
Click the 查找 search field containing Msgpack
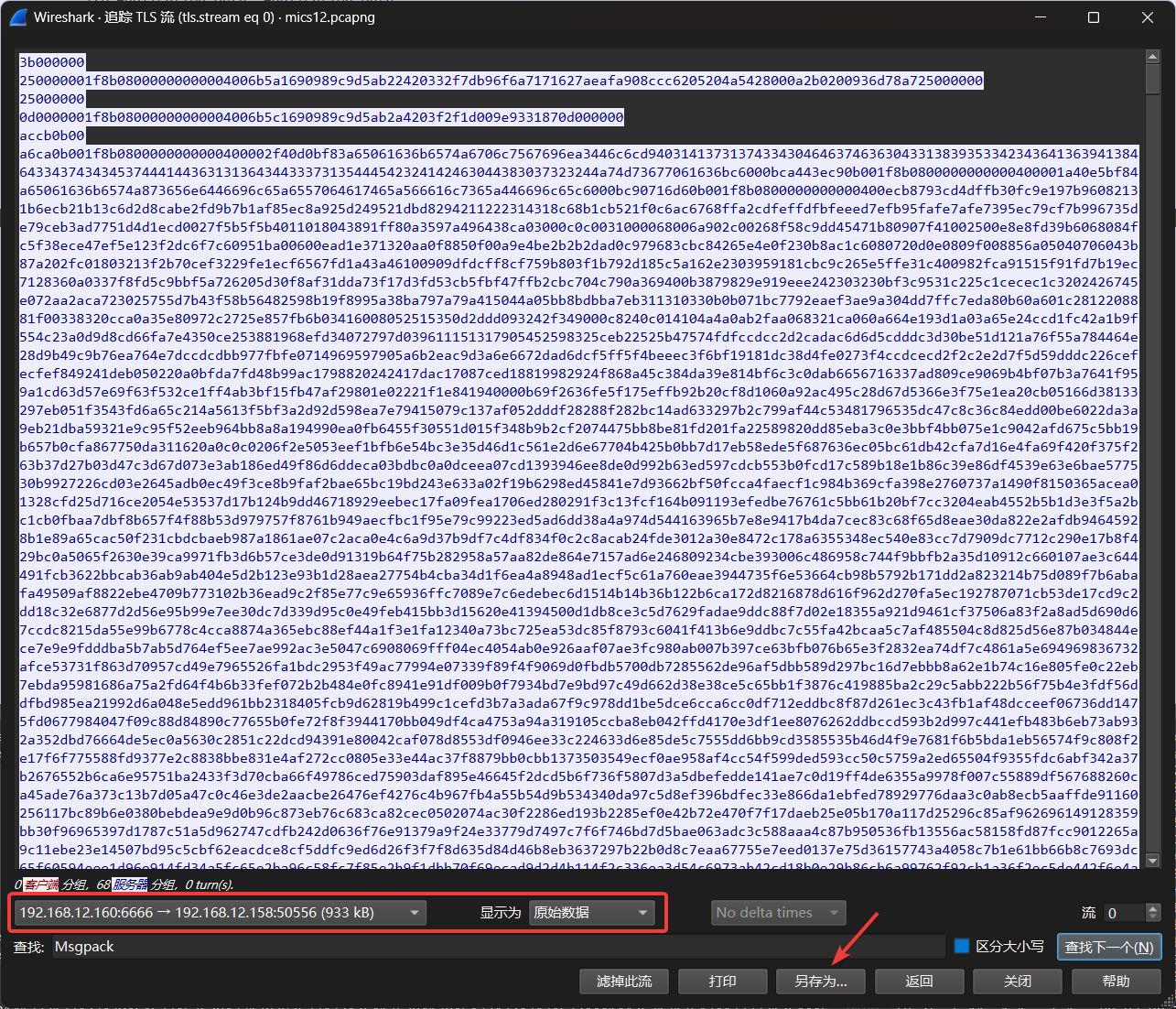(494, 947)
